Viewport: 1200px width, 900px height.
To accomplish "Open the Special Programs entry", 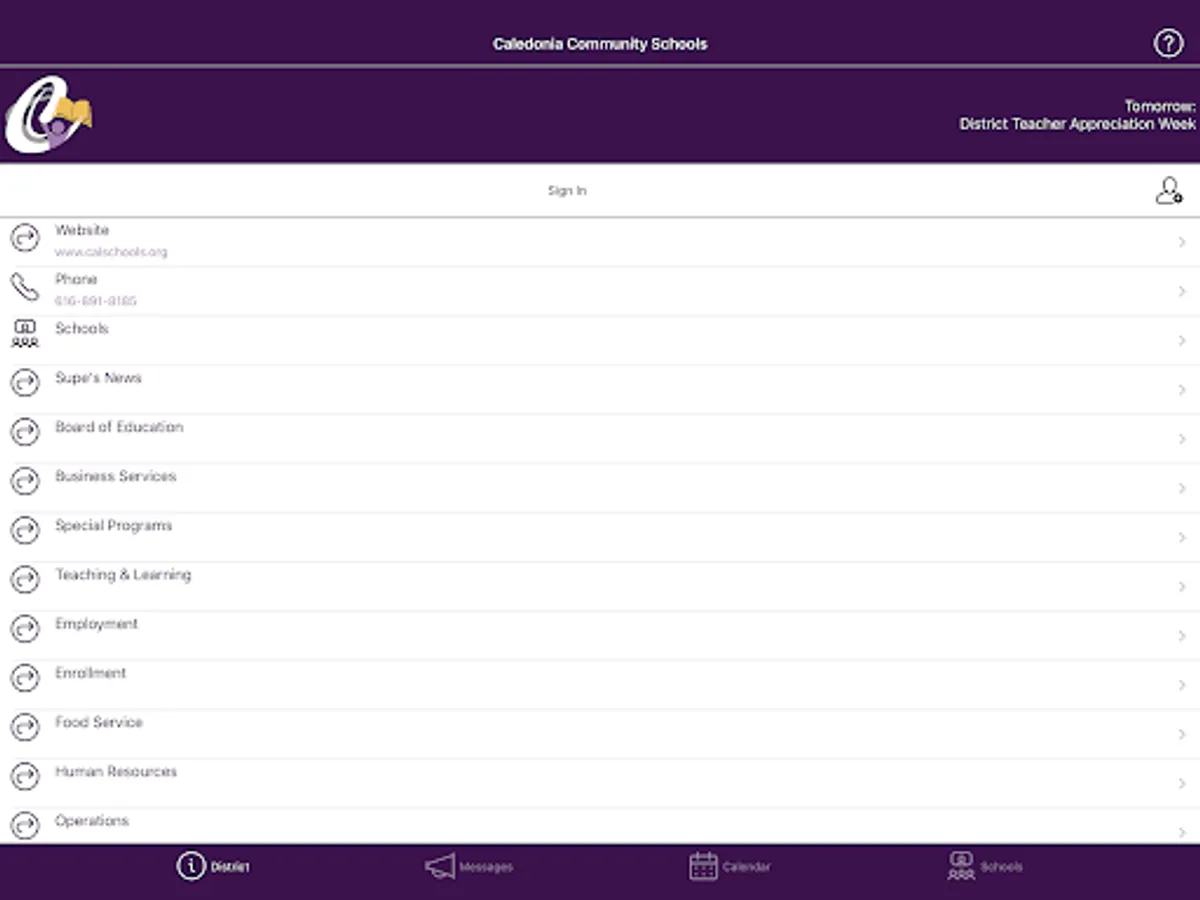I will coord(600,537).
